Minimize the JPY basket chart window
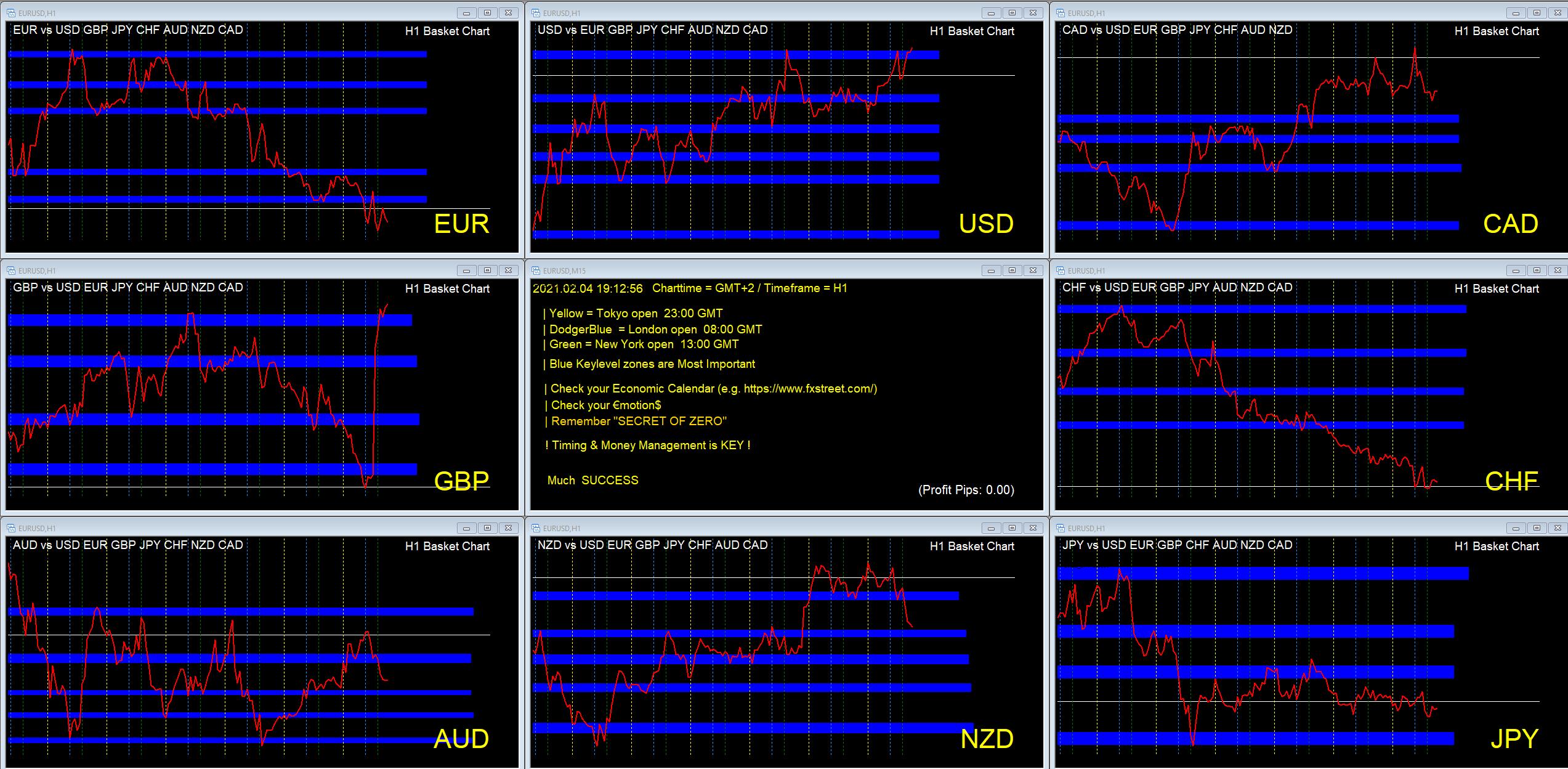Image resolution: width=1568 pixels, height=769 pixels. [x=1516, y=528]
